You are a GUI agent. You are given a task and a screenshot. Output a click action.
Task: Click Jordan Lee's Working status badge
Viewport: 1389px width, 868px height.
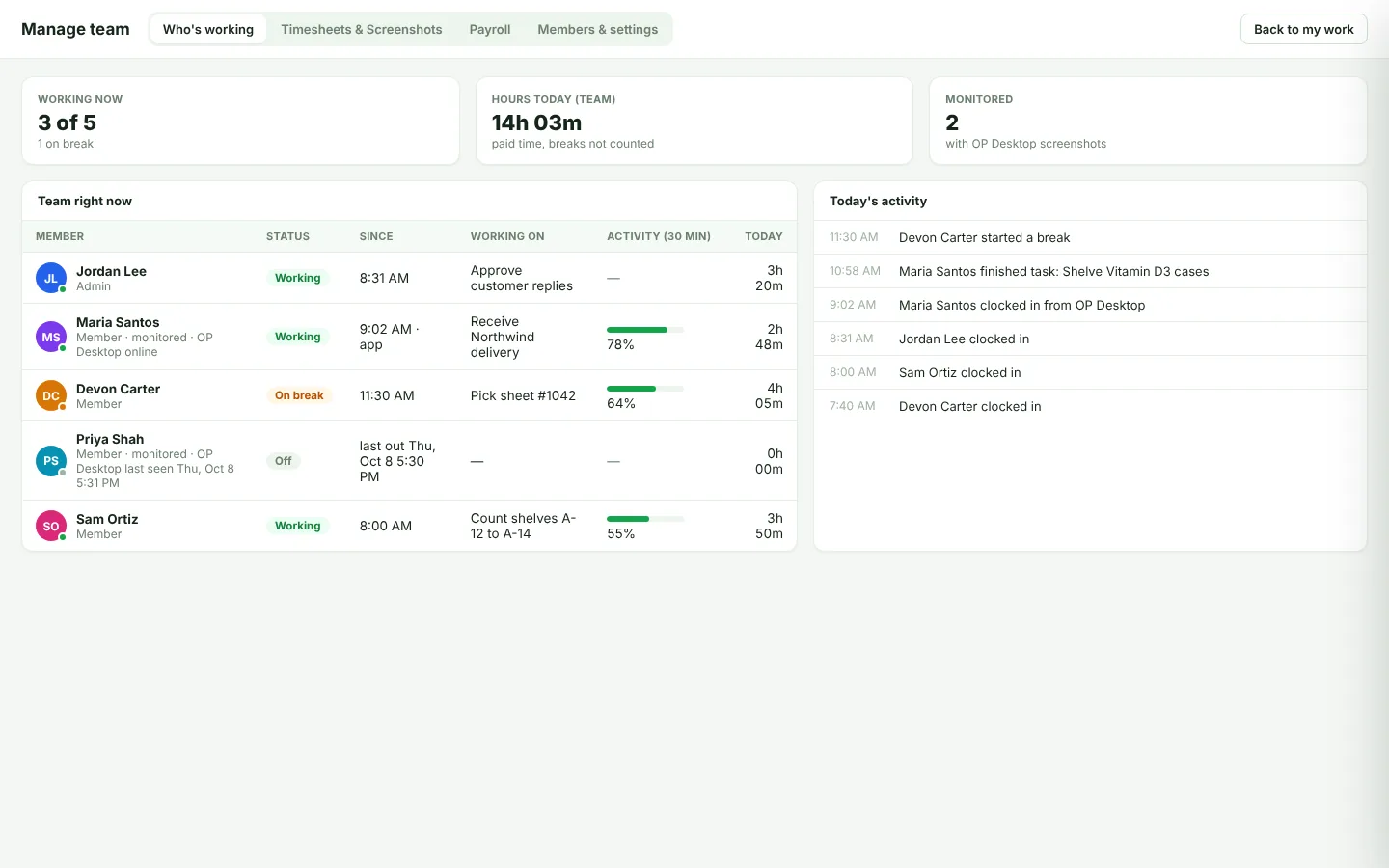coord(298,278)
